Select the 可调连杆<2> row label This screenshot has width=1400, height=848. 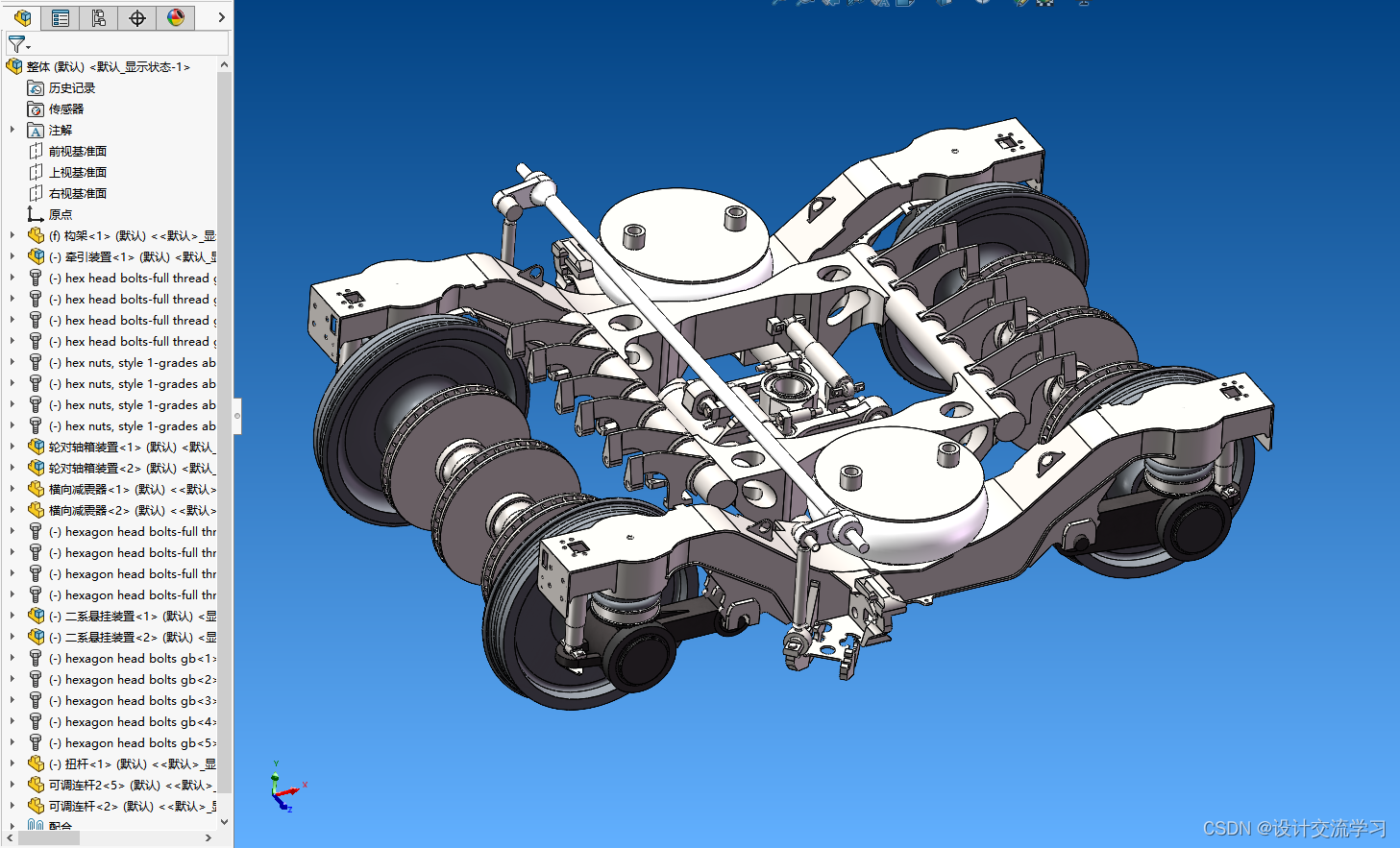point(133,806)
